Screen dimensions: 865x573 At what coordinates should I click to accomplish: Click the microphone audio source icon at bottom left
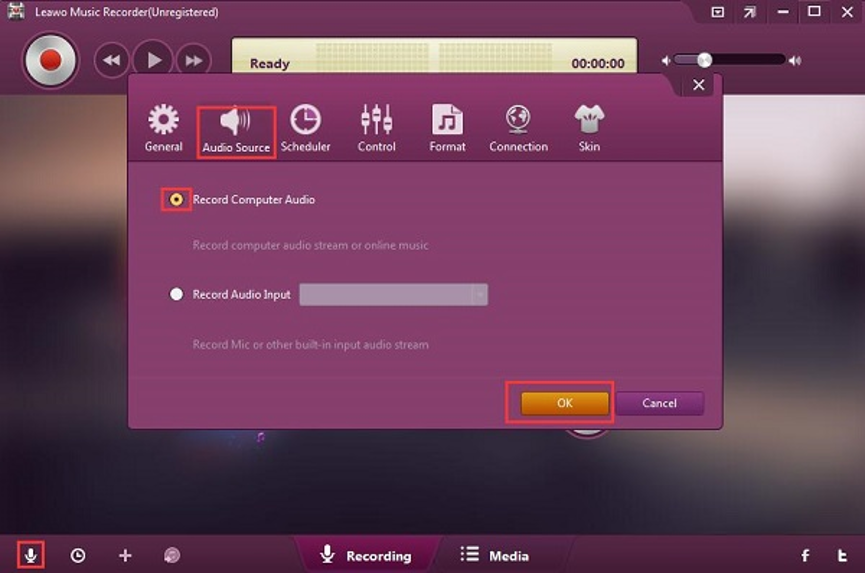(x=31, y=555)
